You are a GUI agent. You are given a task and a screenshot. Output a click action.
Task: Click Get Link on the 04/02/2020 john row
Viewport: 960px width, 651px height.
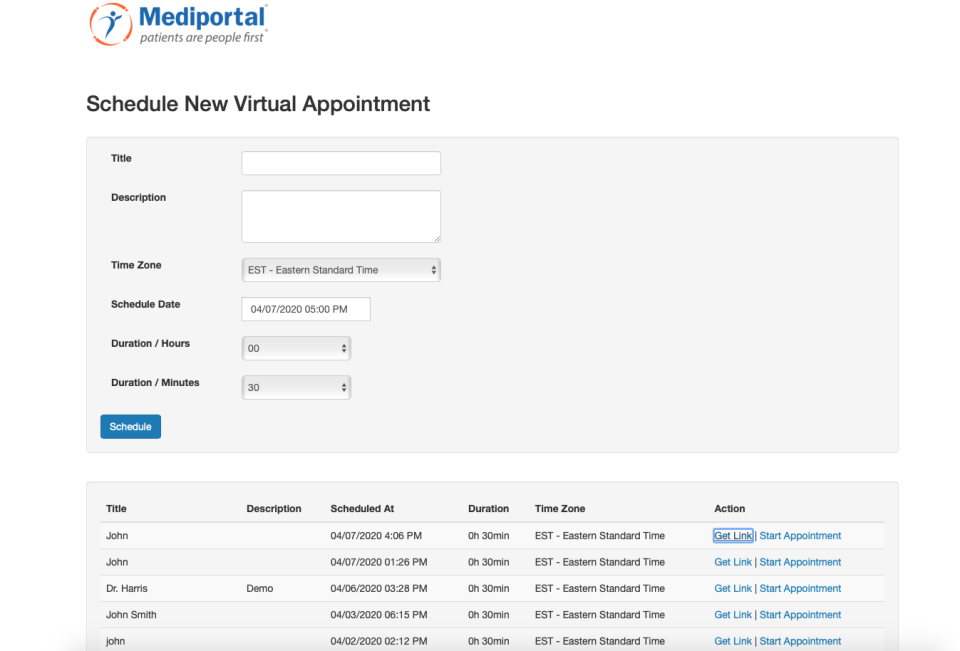(732, 640)
